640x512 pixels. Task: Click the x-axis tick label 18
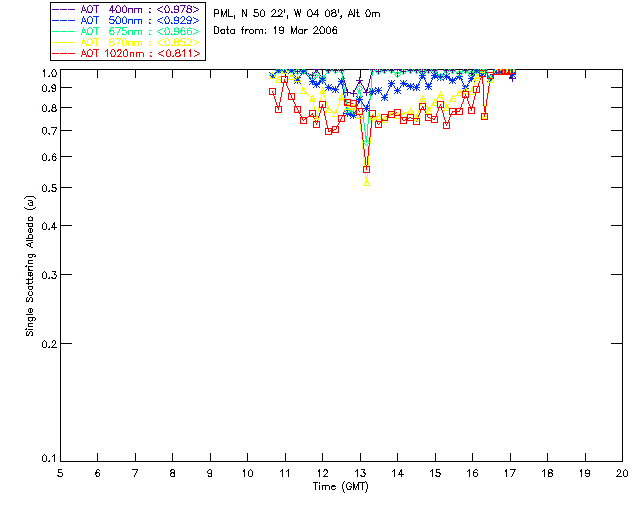click(x=547, y=473)
